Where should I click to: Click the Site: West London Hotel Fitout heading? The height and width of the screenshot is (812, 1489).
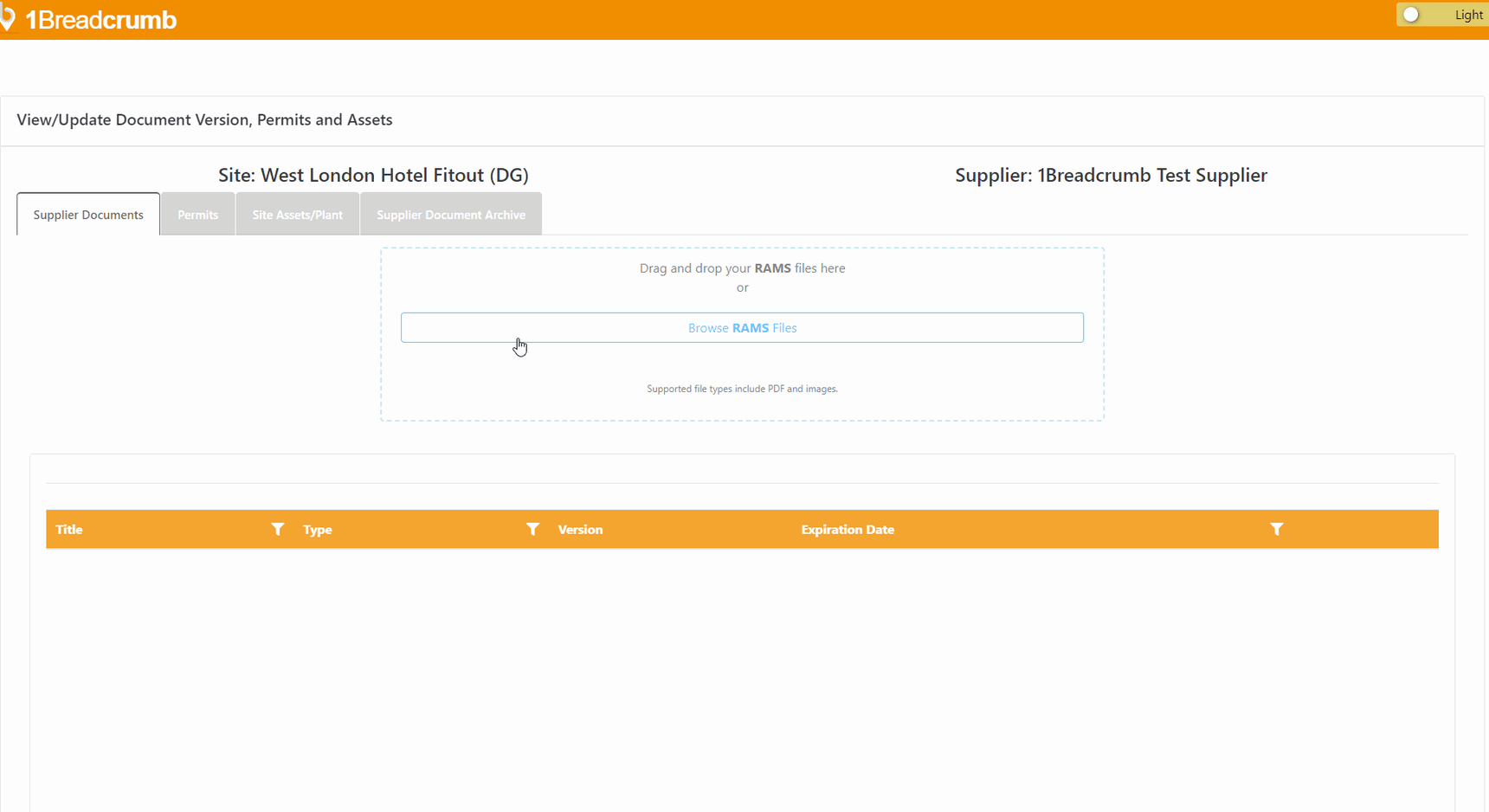tap(373, 175)
